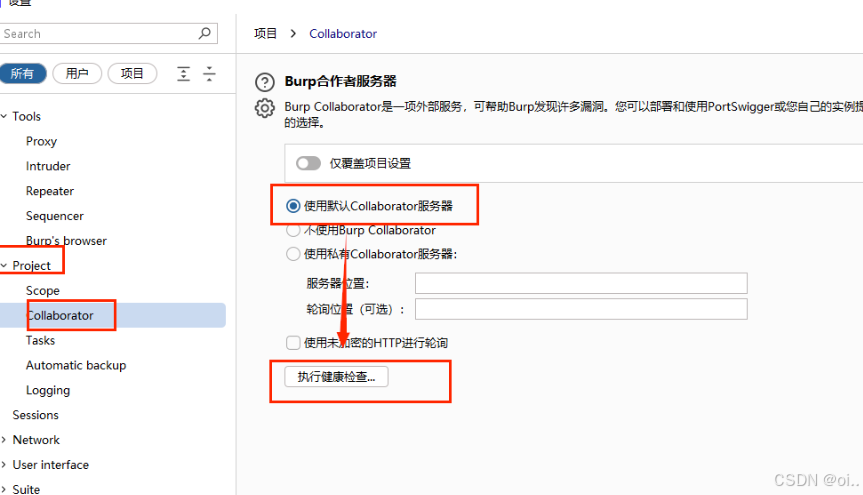Click the 服务器位置 input field
Viewport: 863px width, 495px height.
pos(581,283)
